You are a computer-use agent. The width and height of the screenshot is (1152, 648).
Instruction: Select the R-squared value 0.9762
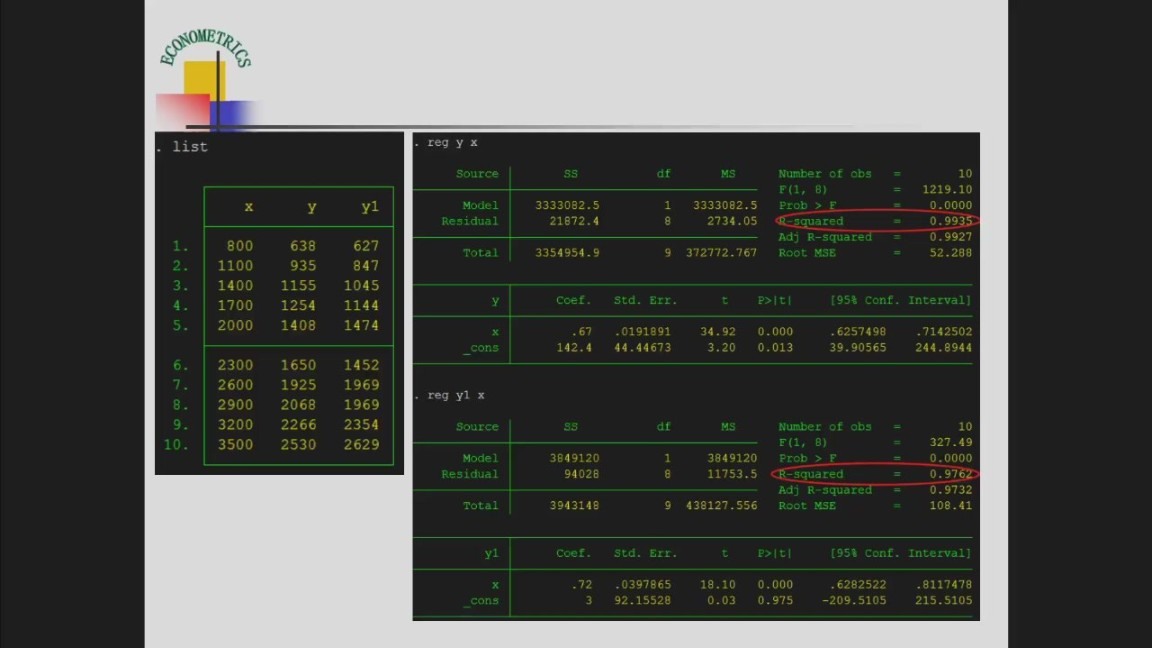tap(951, 474)
